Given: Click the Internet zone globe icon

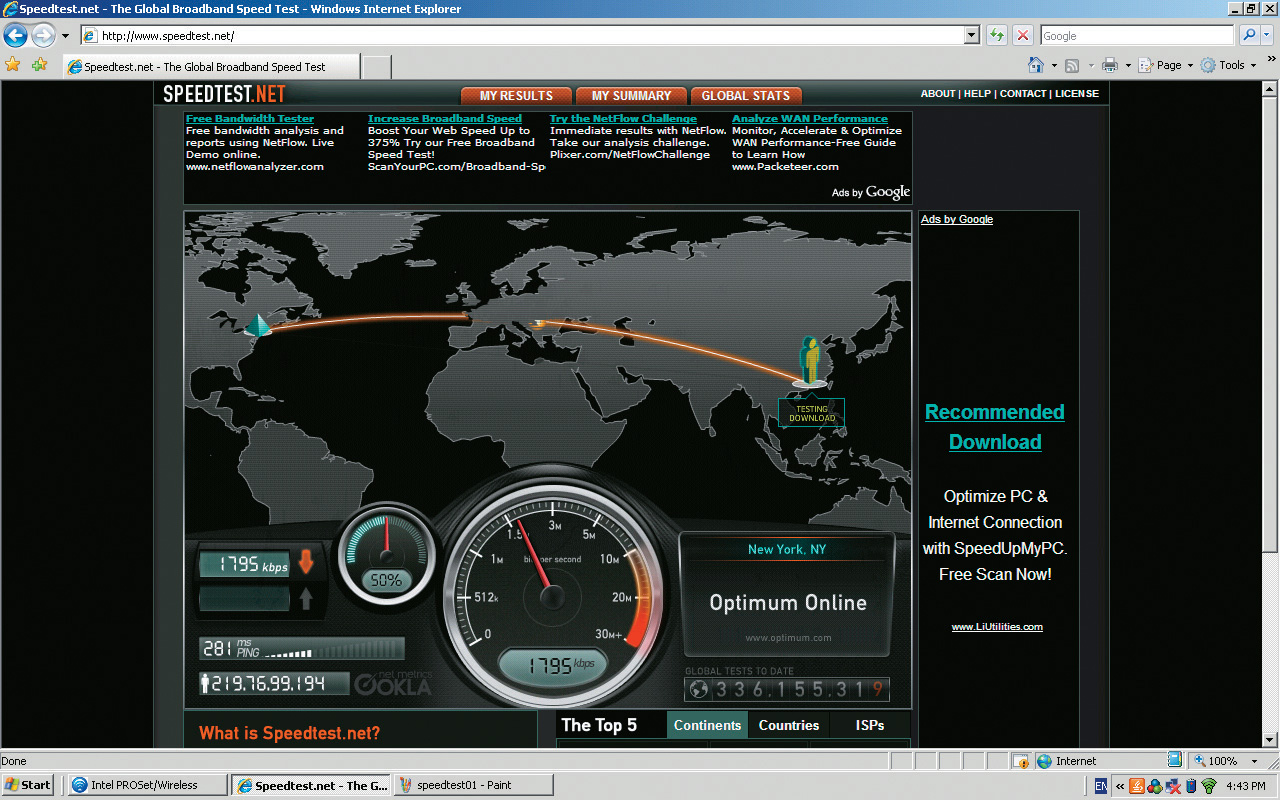Looking at the screenshot, I should click(1045, 761).
